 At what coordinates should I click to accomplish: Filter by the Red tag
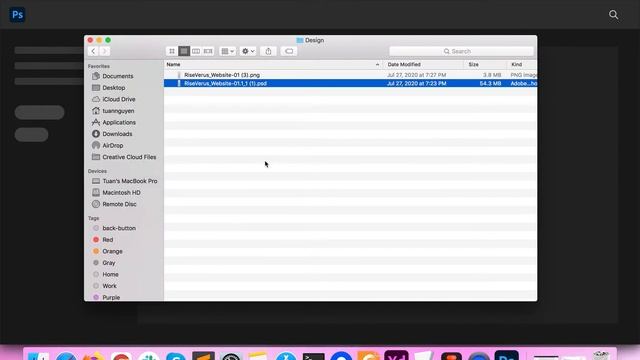pos(107,240)
